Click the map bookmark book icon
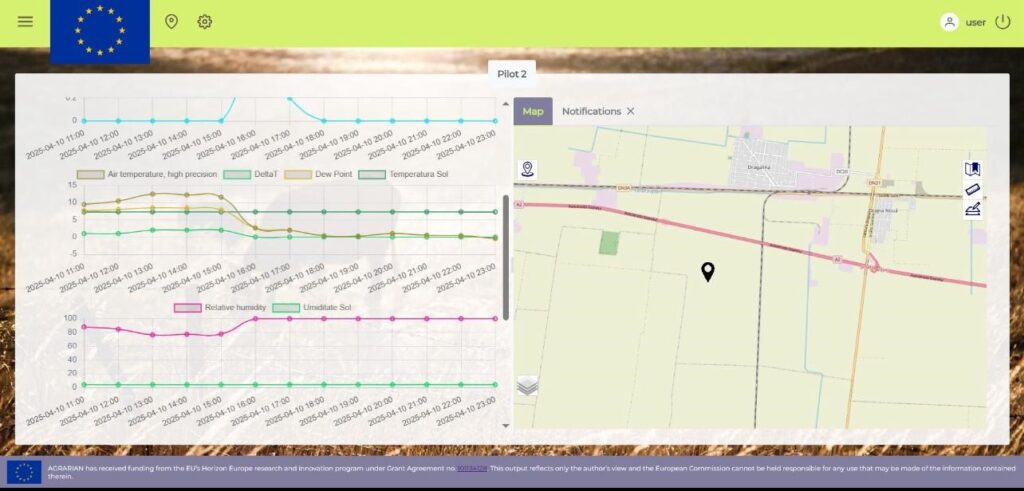 click(x=972, y=169)
